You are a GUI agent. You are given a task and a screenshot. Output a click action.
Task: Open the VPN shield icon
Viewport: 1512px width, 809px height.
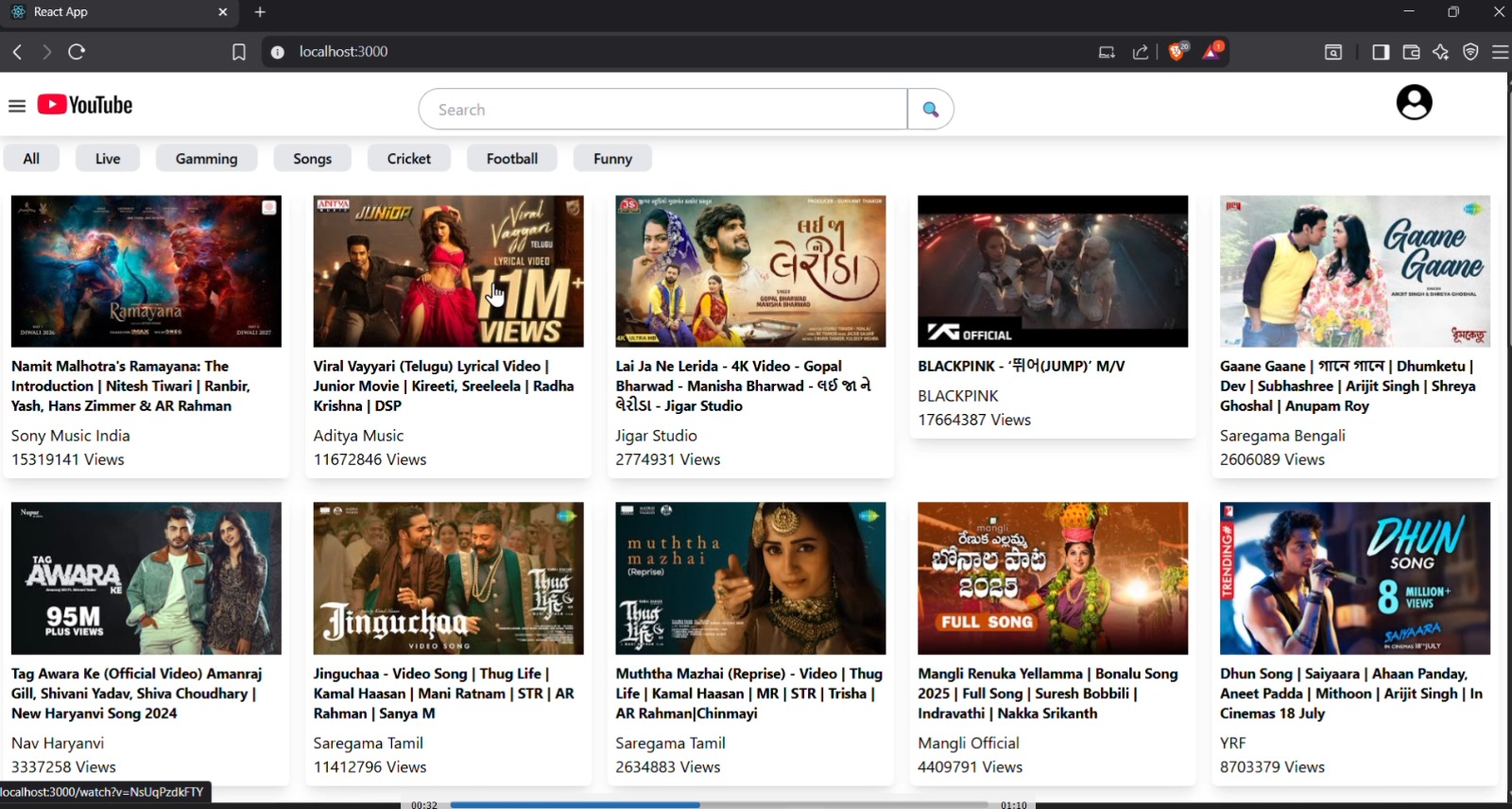[x=1470, y=52]
